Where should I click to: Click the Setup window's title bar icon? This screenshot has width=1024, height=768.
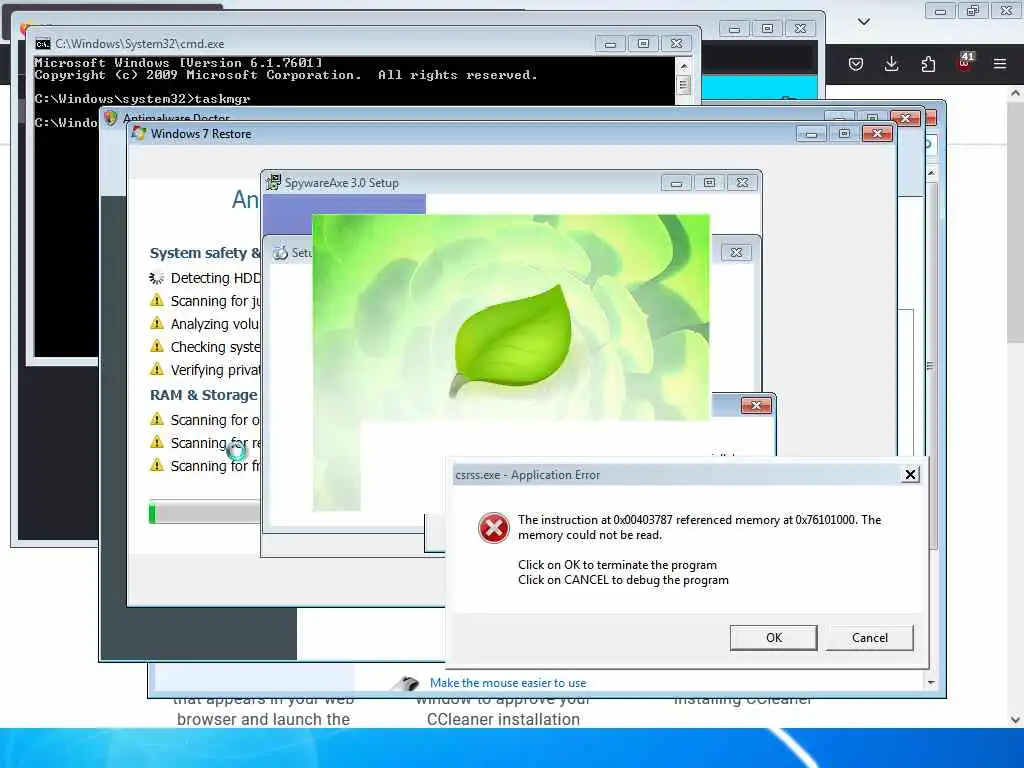point(280,253)
